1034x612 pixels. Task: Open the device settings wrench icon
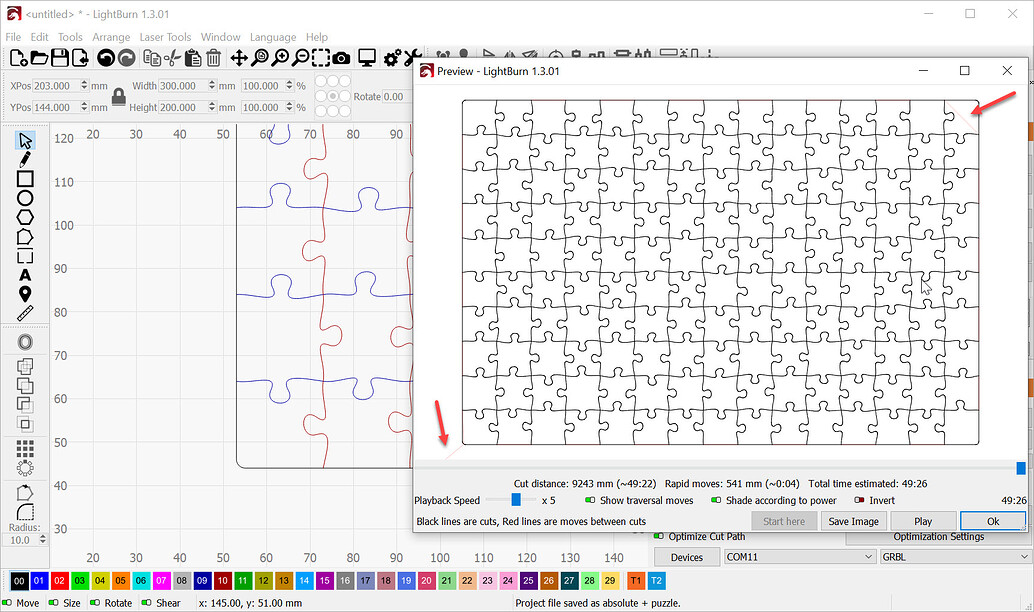click(x=413, y=57)
